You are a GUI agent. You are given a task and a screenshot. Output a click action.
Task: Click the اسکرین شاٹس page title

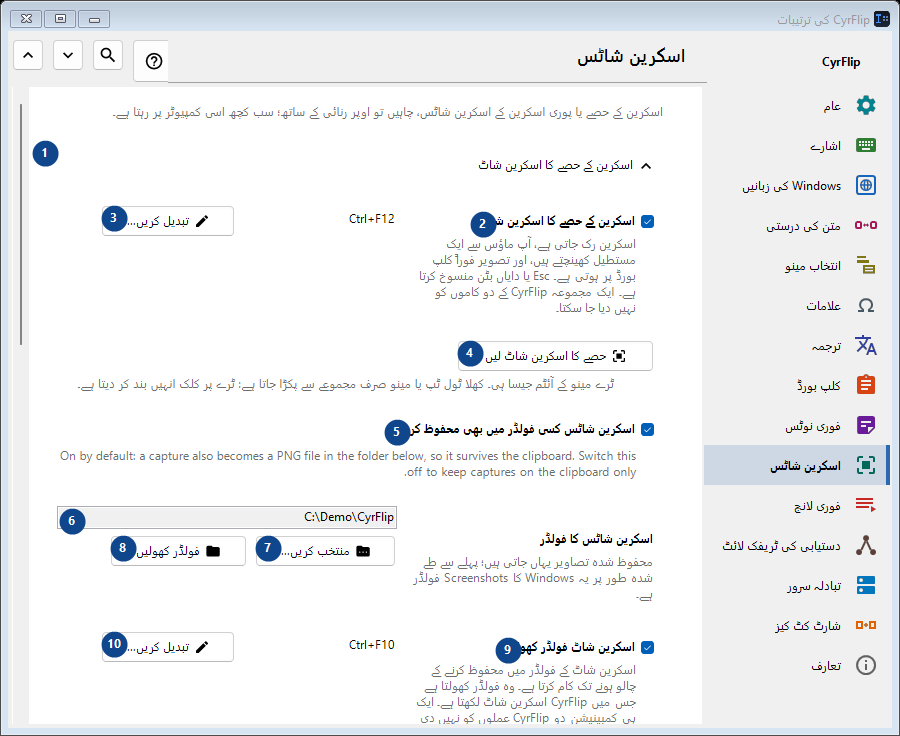tap(631, 57)
